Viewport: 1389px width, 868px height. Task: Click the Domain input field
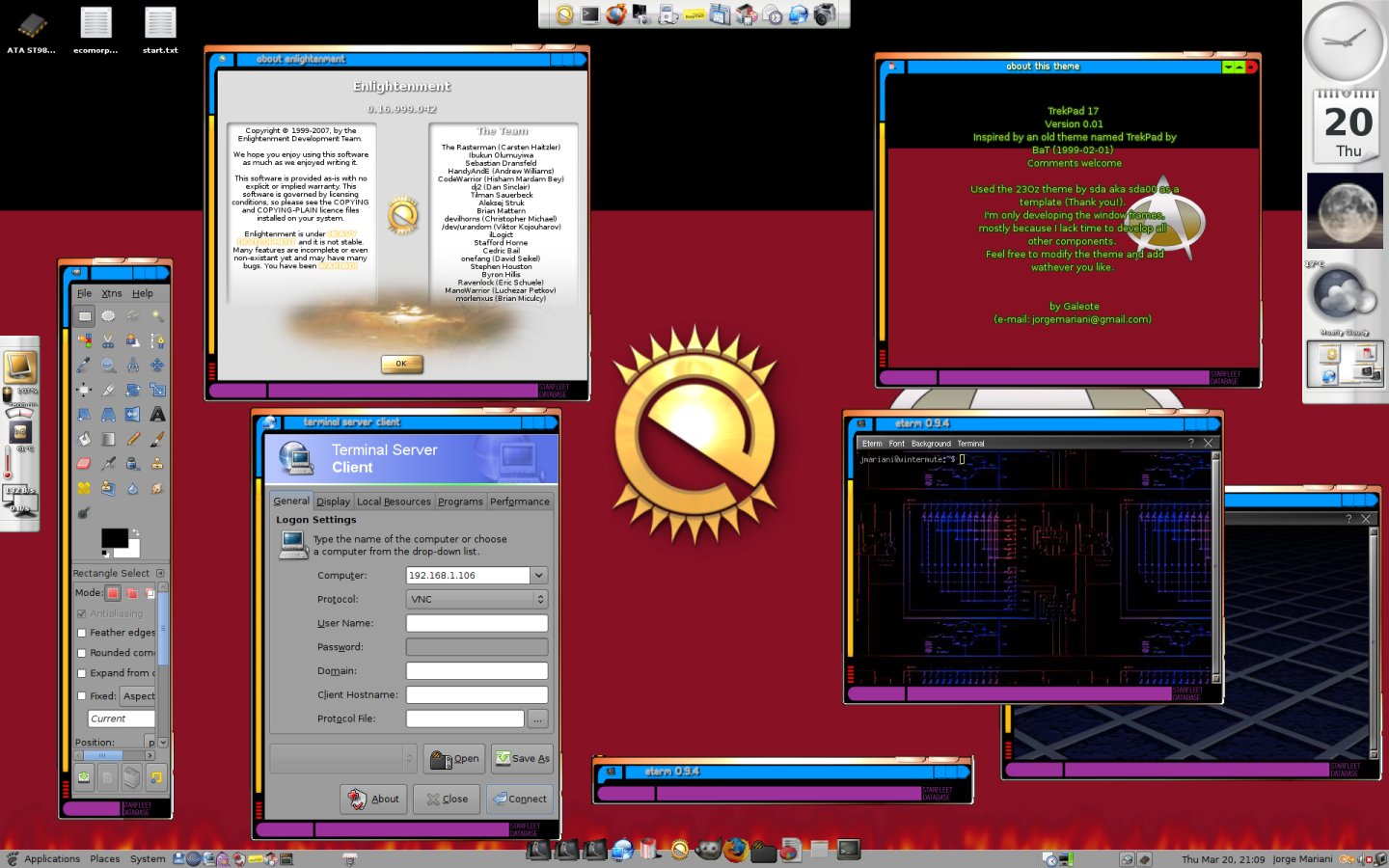[477, 670]
